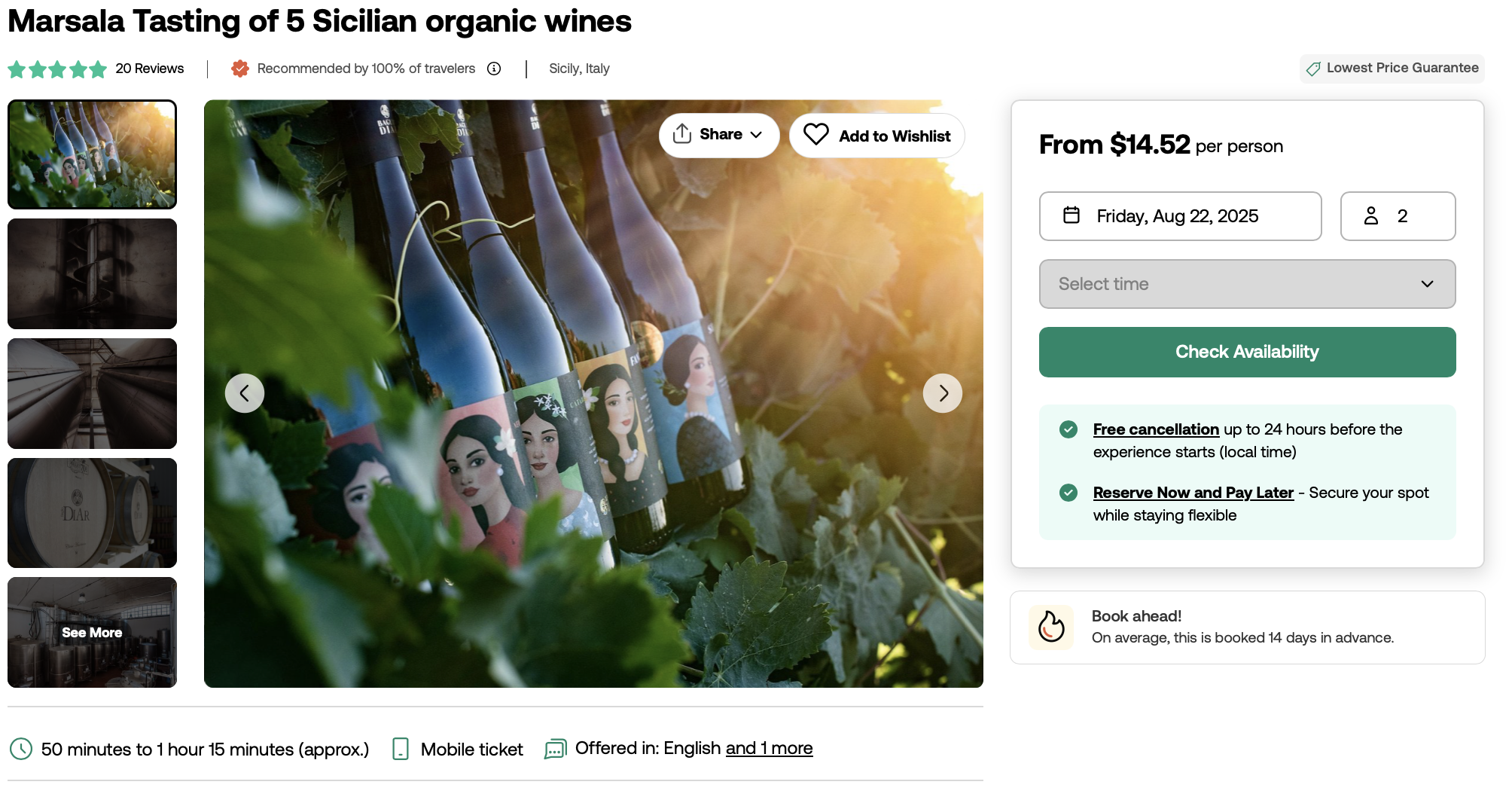The image size is (1512, 800).
Task: Select the DIAR wine barrel thumbnail
Action: coord(92,513)
